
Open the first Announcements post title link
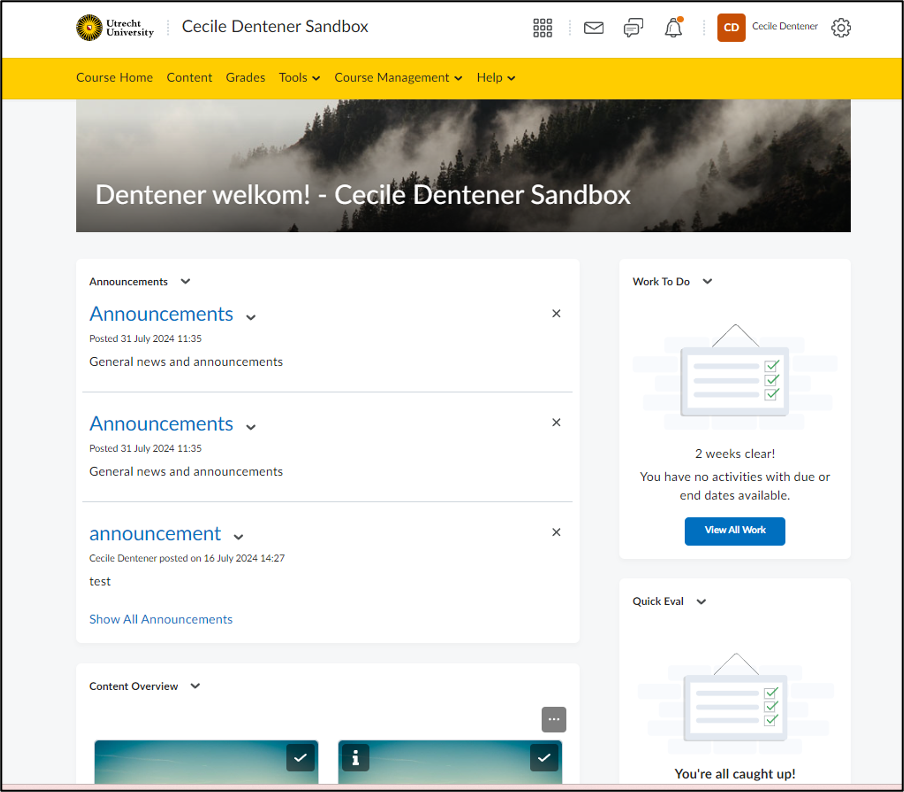coord(161,314)
